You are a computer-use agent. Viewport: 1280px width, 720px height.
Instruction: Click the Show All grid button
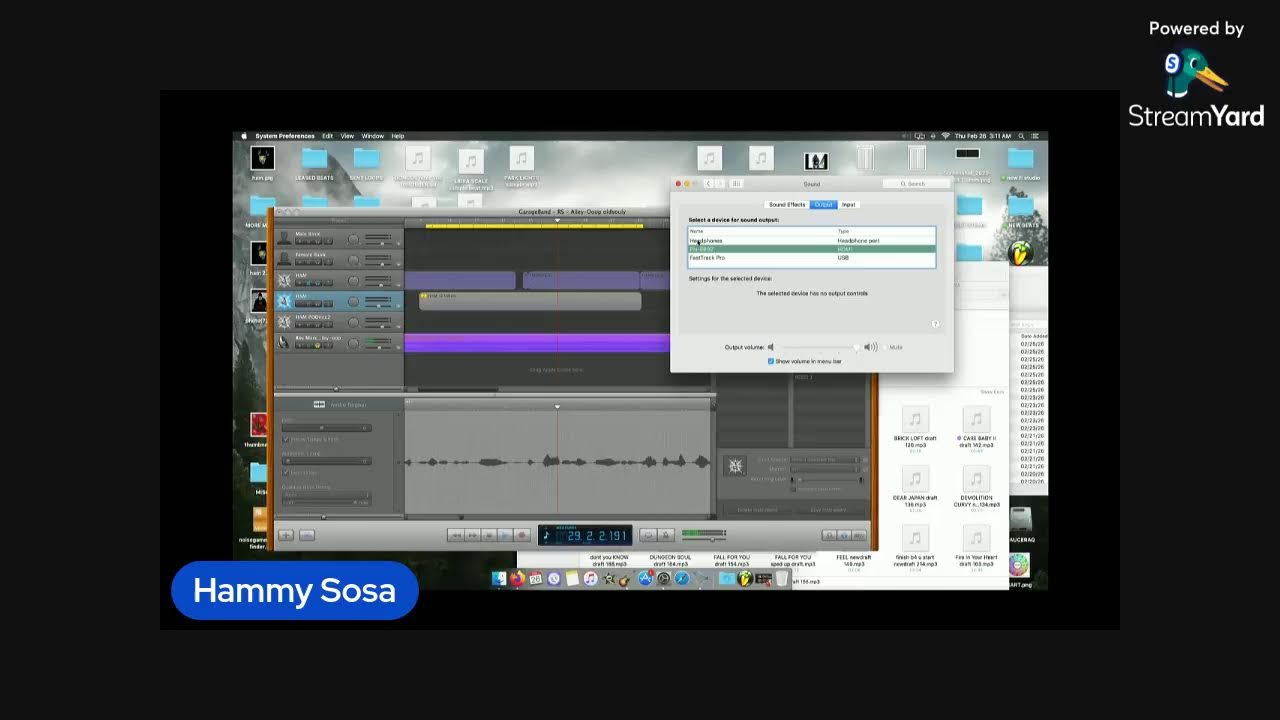[x=736, y=184]
